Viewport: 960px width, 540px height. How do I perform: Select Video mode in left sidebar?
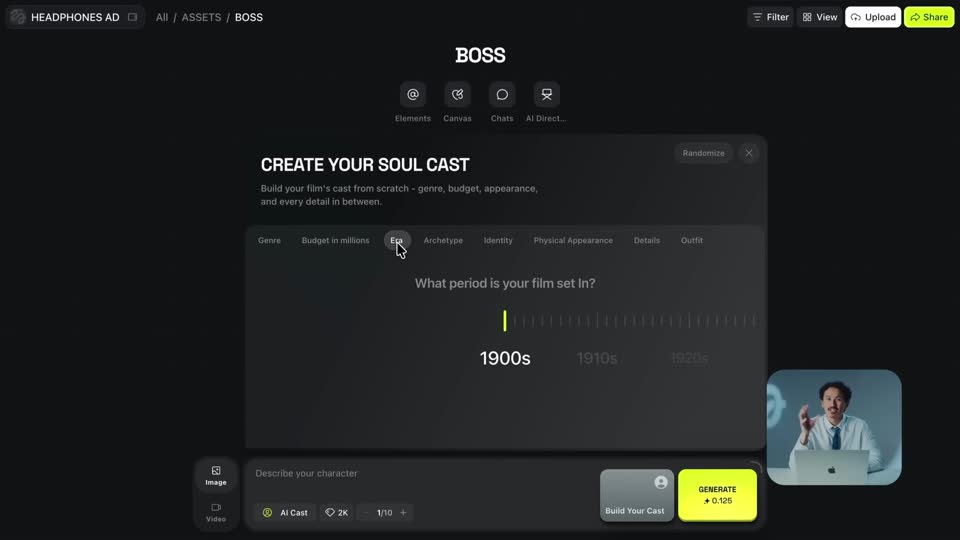(216, 512)
